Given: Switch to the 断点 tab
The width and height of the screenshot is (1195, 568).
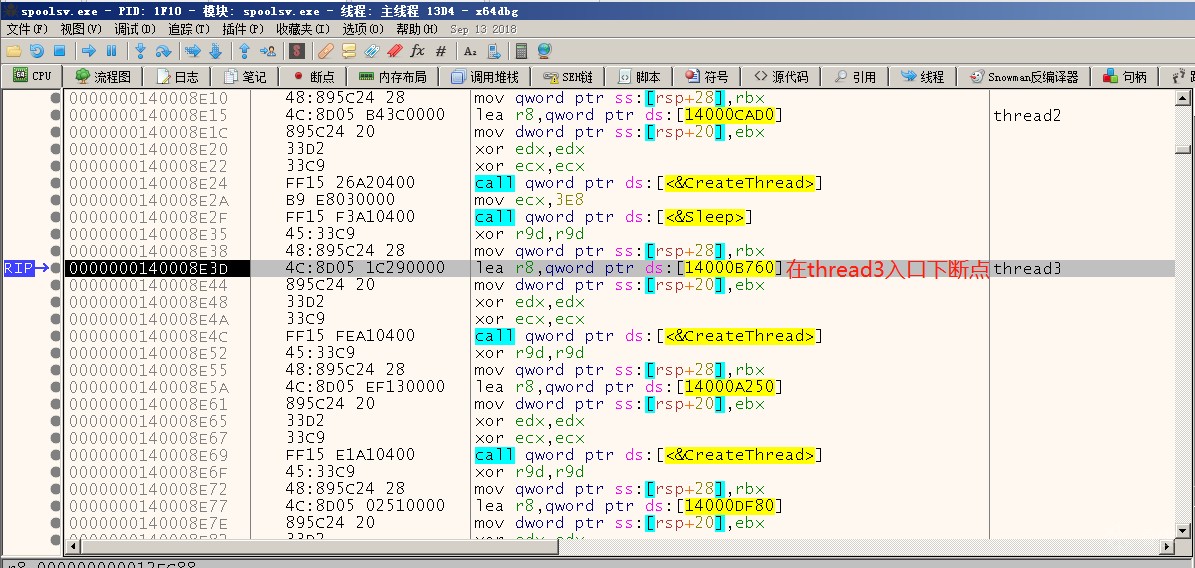Looking at the screenshot, I should [x=313, y=77].
